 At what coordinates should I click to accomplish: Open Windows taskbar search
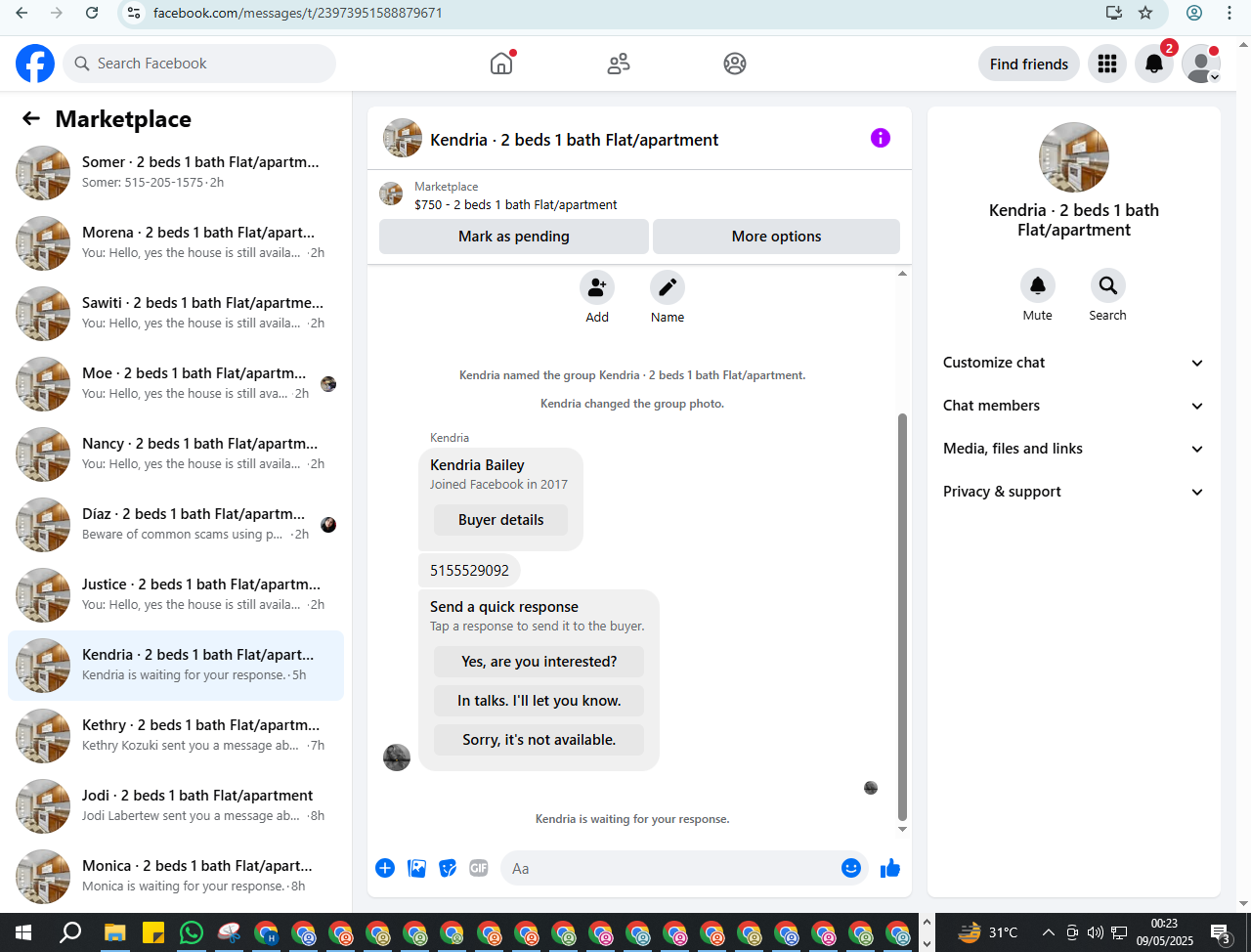[70, 932]
